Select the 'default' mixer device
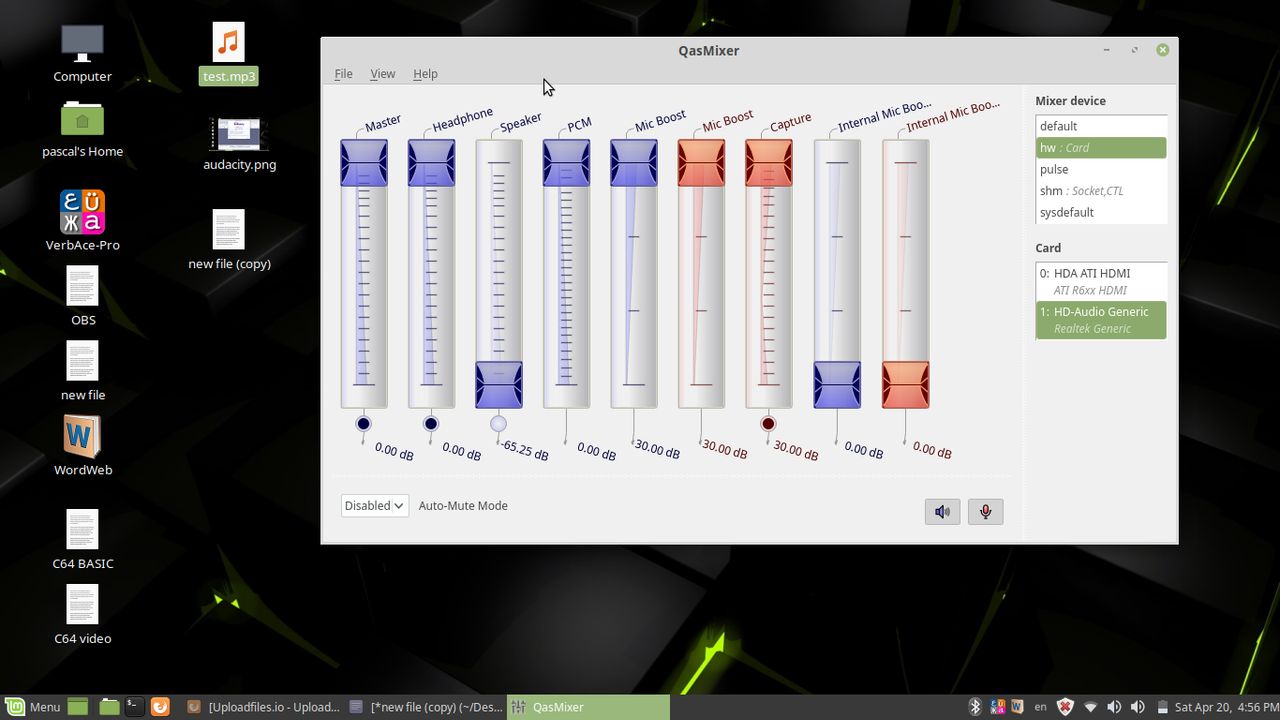 1101,126
